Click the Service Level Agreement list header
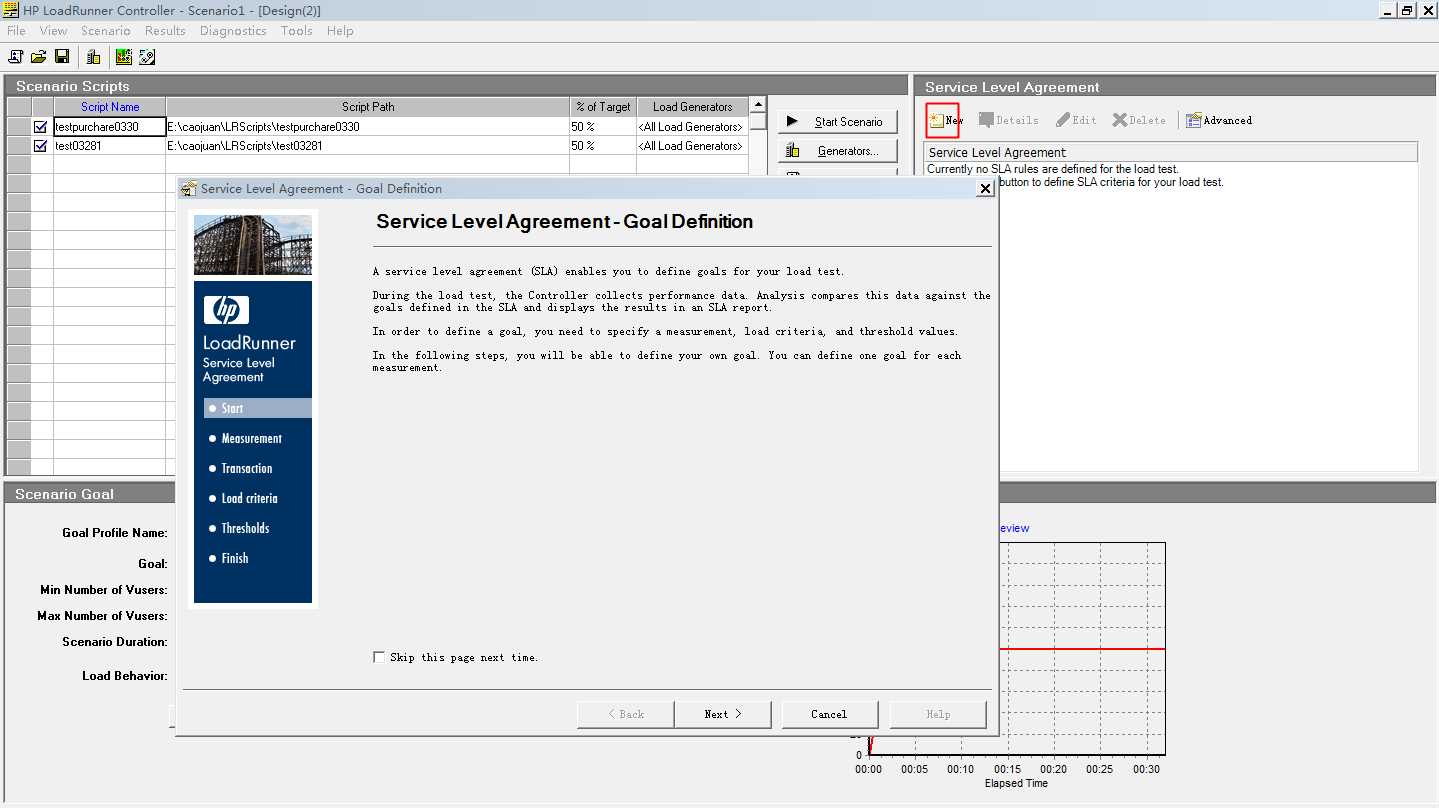 1170,152
